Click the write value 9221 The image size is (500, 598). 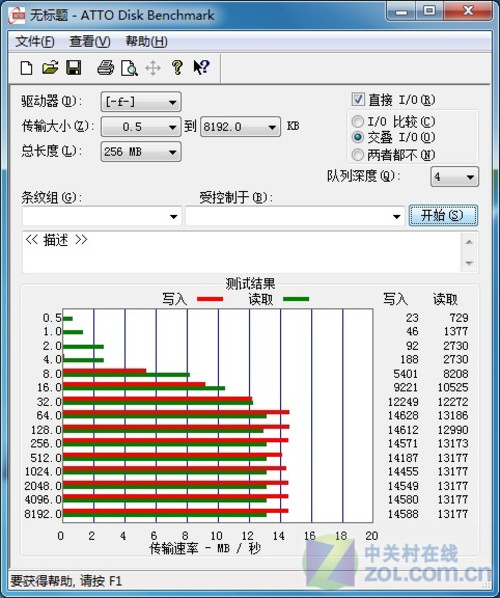click(405, 387)
